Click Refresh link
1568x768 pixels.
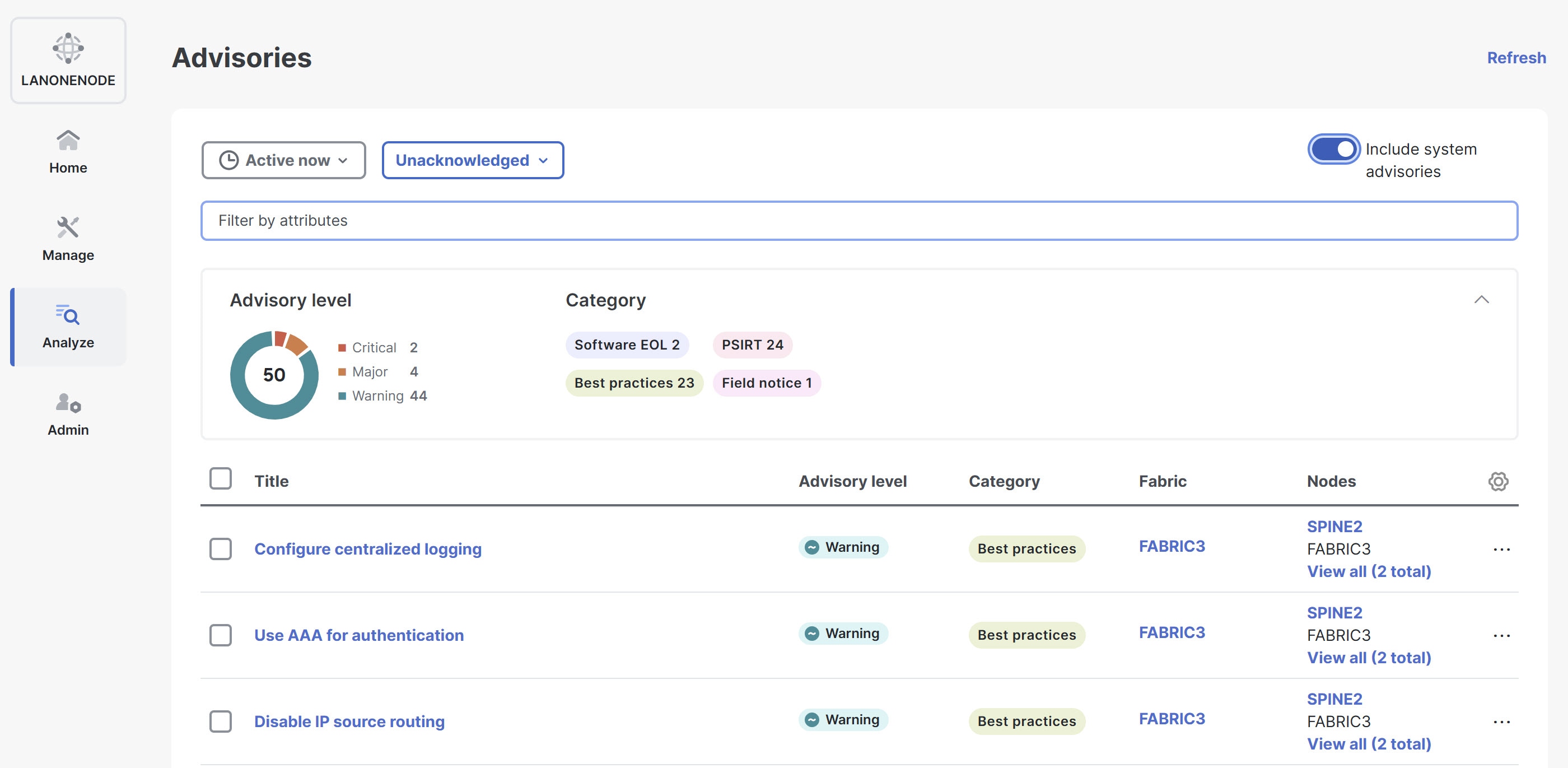[x=1516, y=58]
